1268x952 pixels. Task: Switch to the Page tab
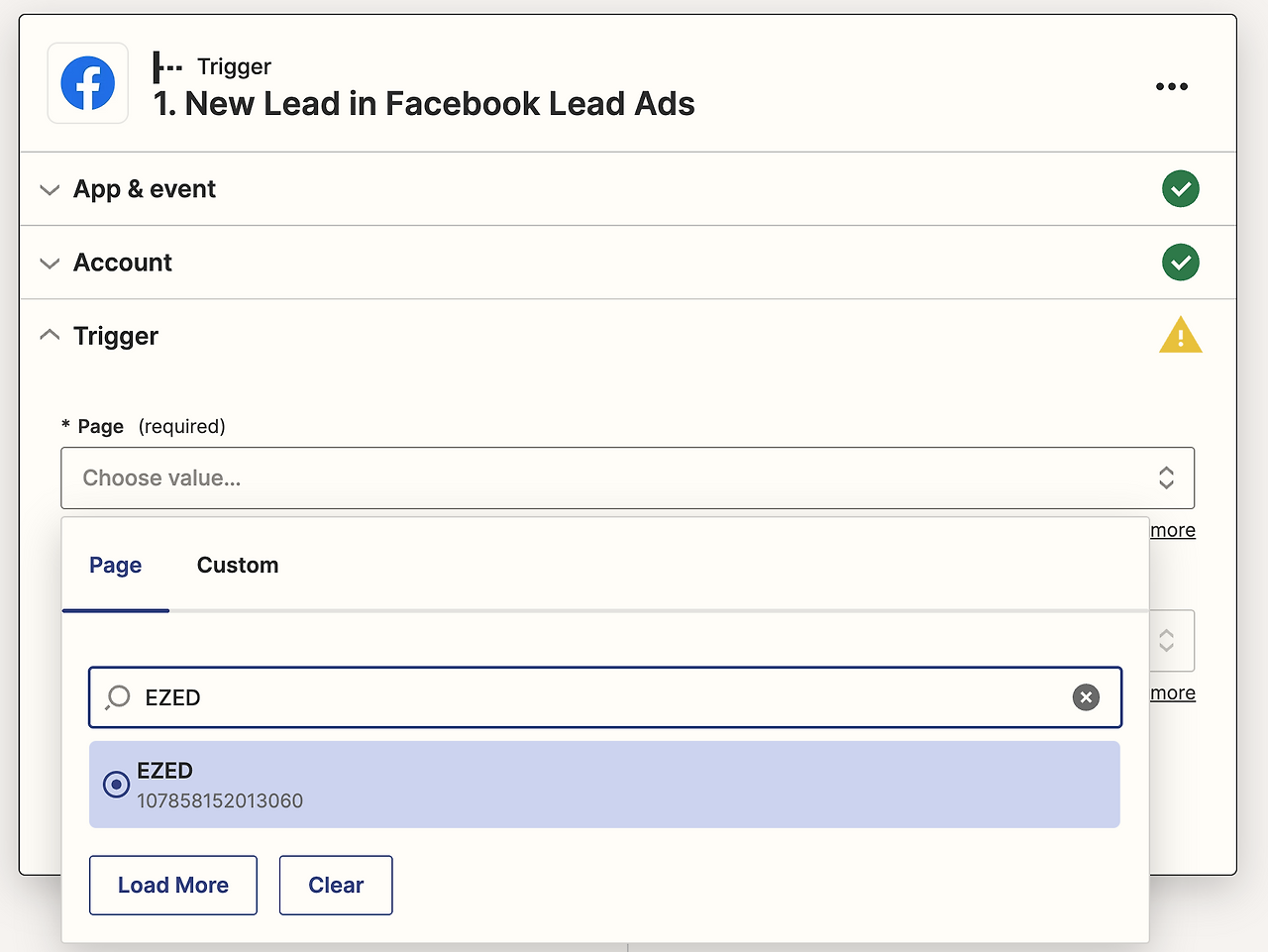(115, 566)
